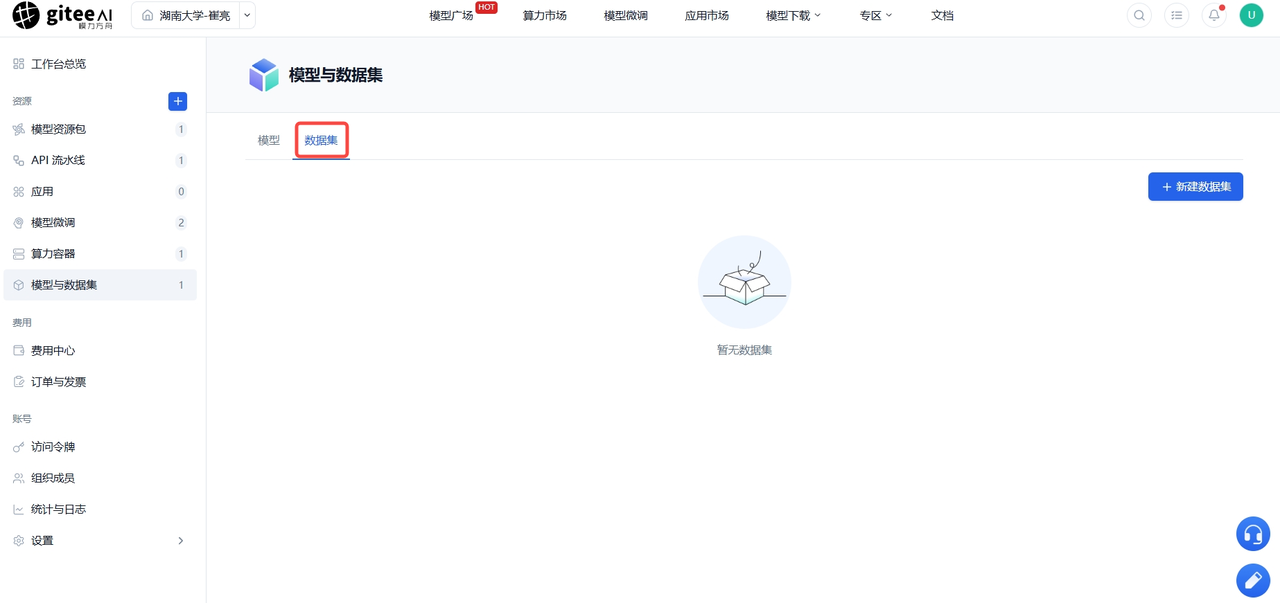Open the headset customer support button
The width and height of the screenshot is (1280, 603).
(x=1253, y=534)
